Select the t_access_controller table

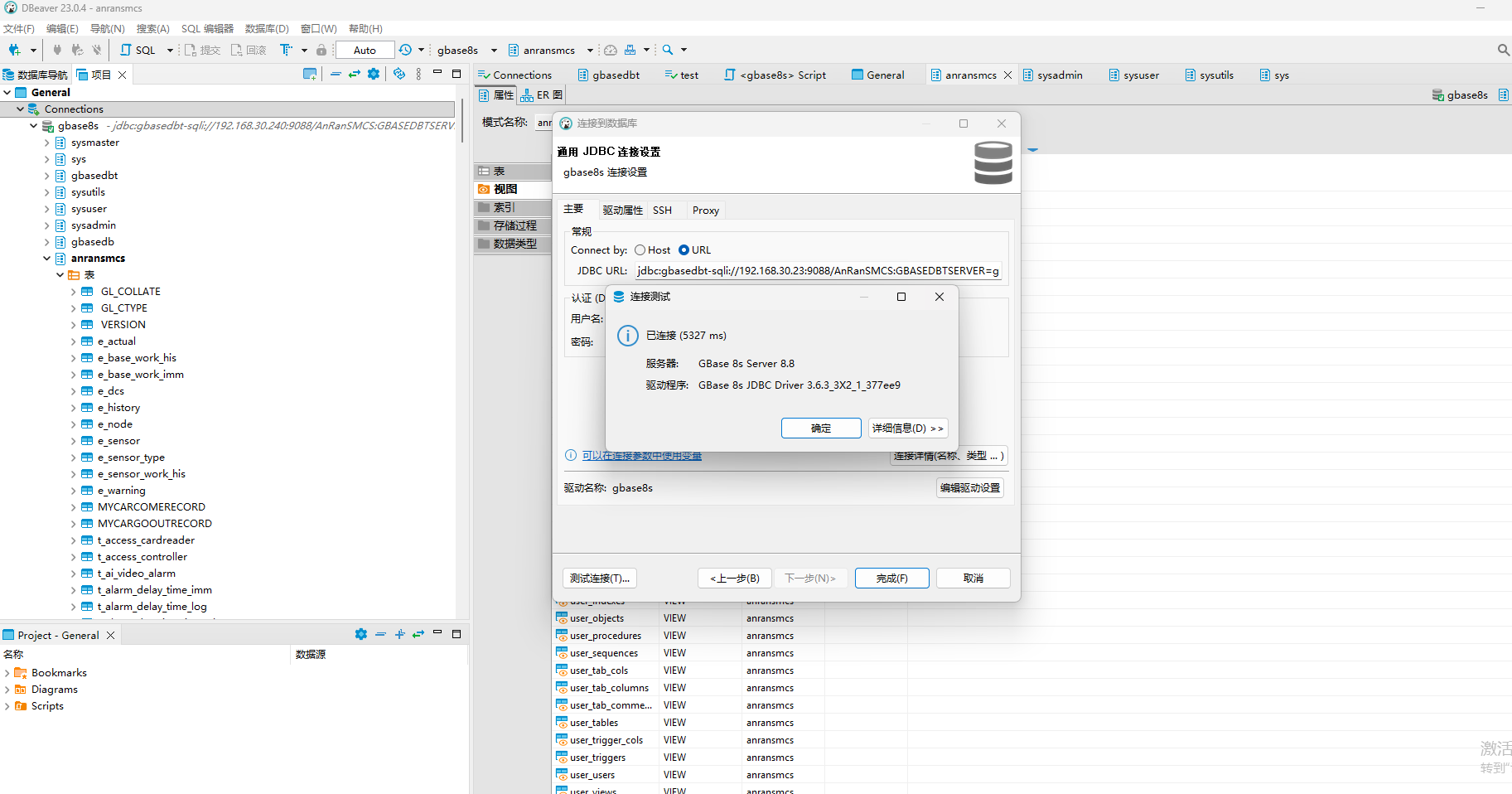(143, 557)
